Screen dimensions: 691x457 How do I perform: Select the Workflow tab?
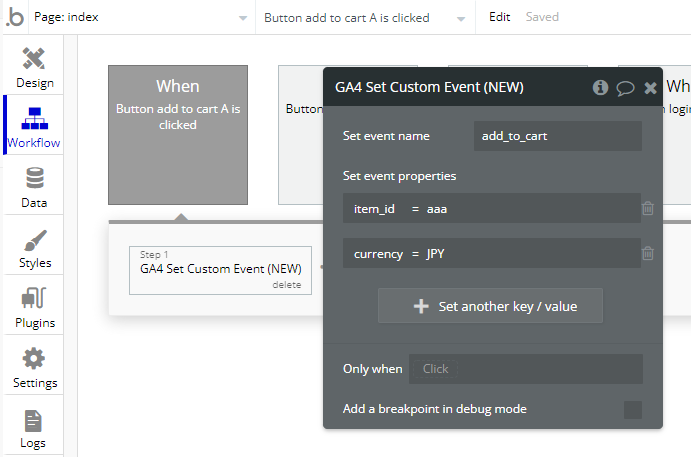(34, 126)
